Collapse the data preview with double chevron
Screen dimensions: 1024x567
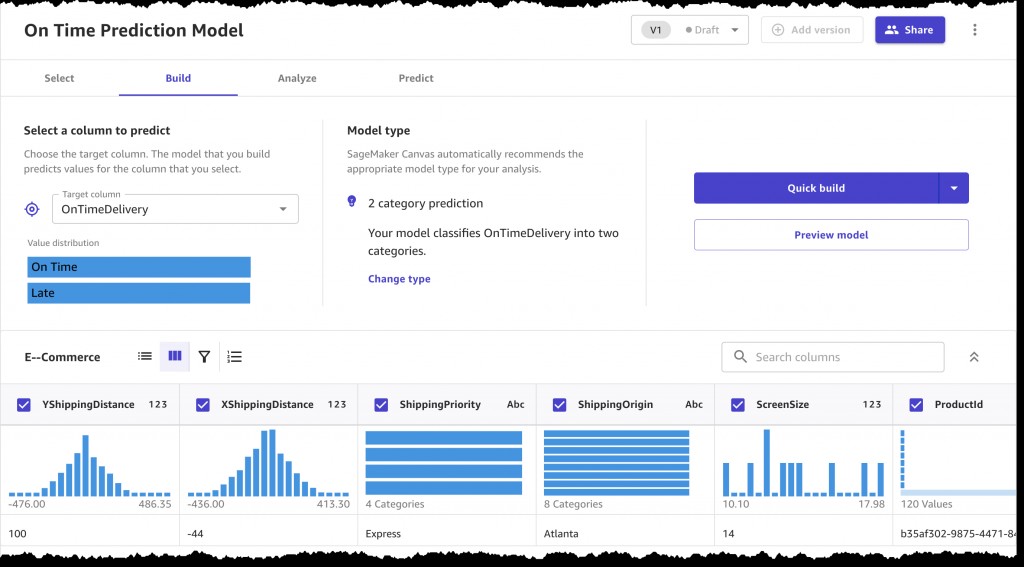click(x=974, y=357)
